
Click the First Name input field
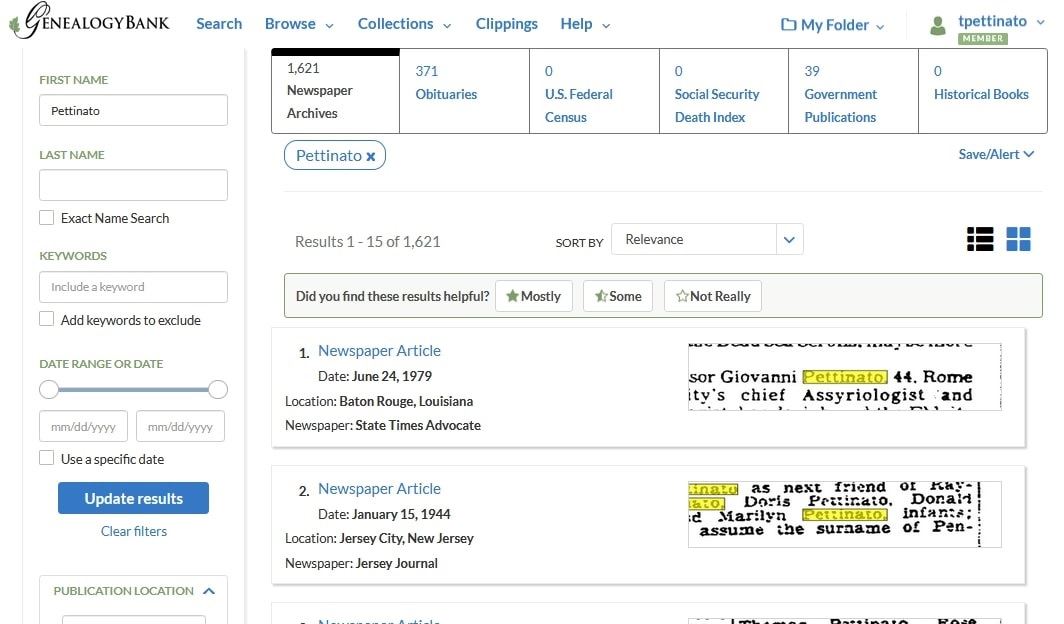click(x=134, y=110)
